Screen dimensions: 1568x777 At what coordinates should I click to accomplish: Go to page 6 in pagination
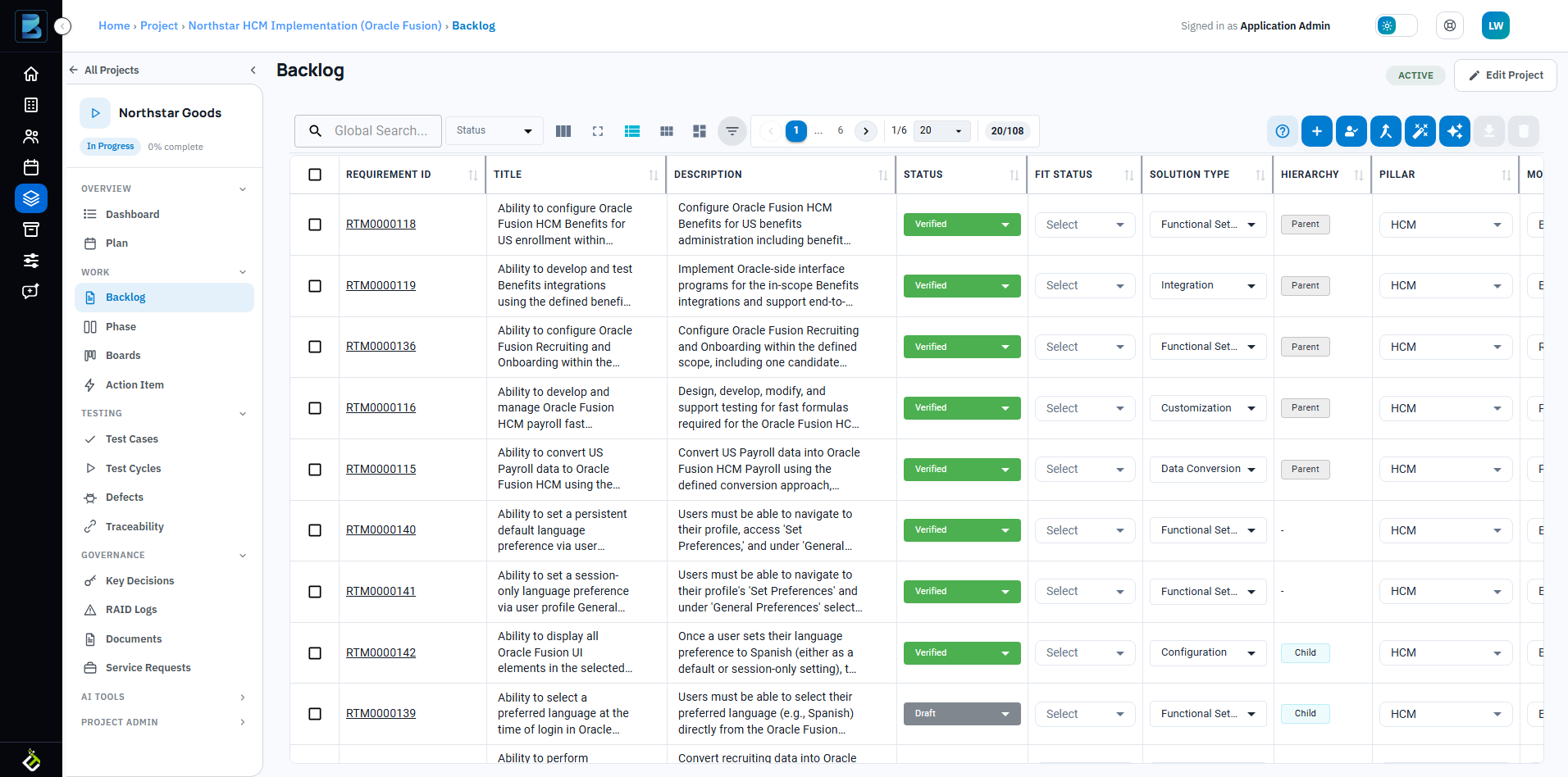point(841,131)
